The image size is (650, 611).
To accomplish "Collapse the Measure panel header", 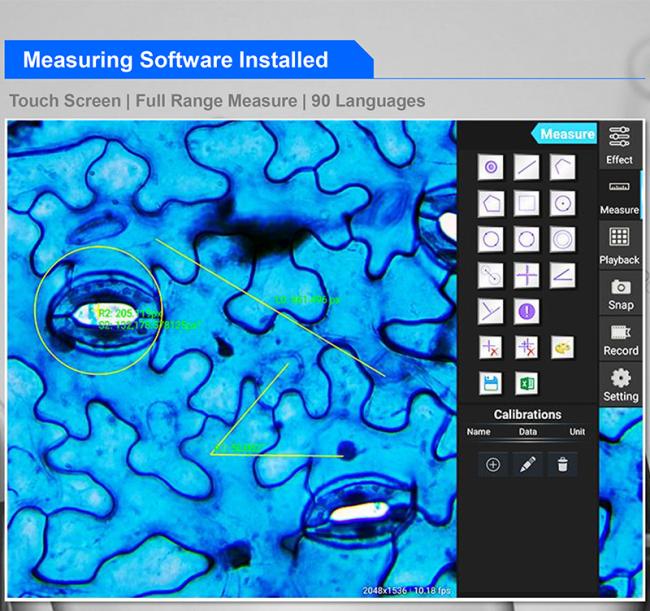I will (566, 134).
